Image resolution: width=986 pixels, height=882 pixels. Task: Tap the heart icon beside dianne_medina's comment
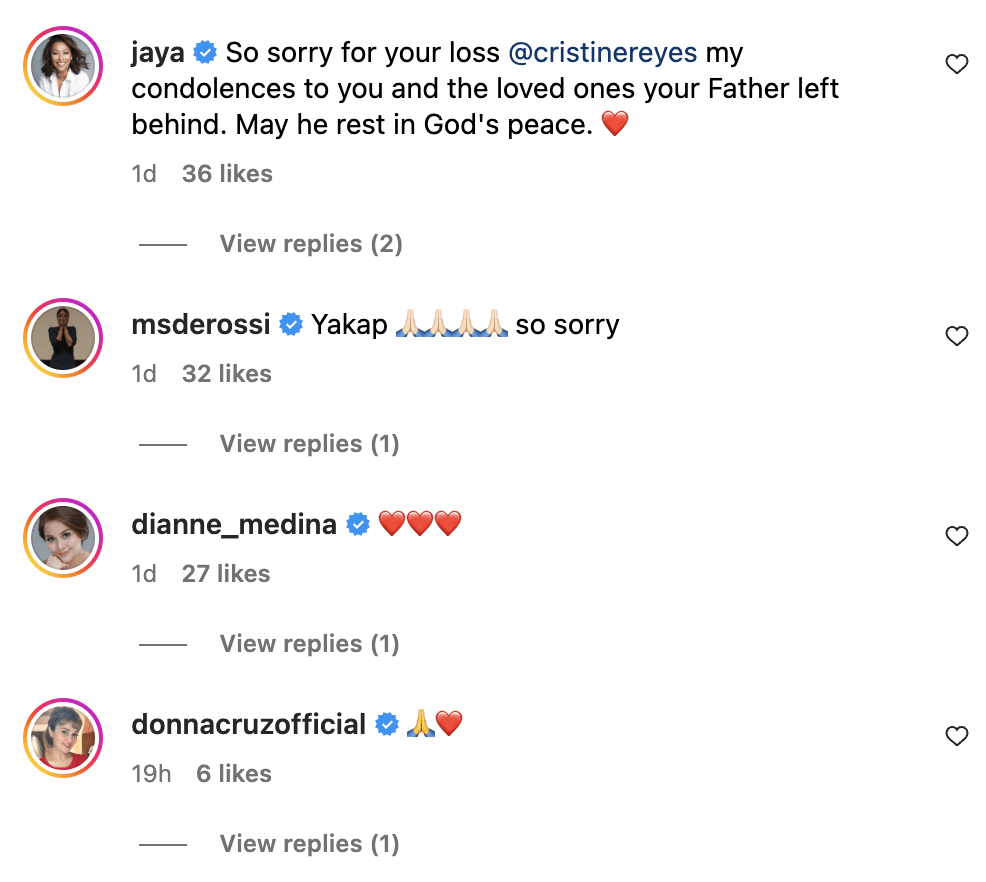(x=957, y=536)
